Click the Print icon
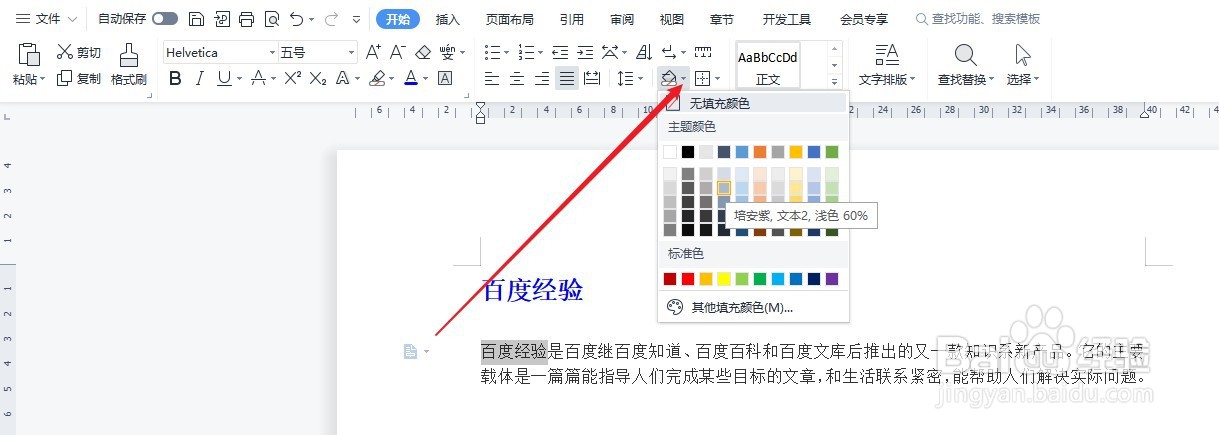 [247, 19]
